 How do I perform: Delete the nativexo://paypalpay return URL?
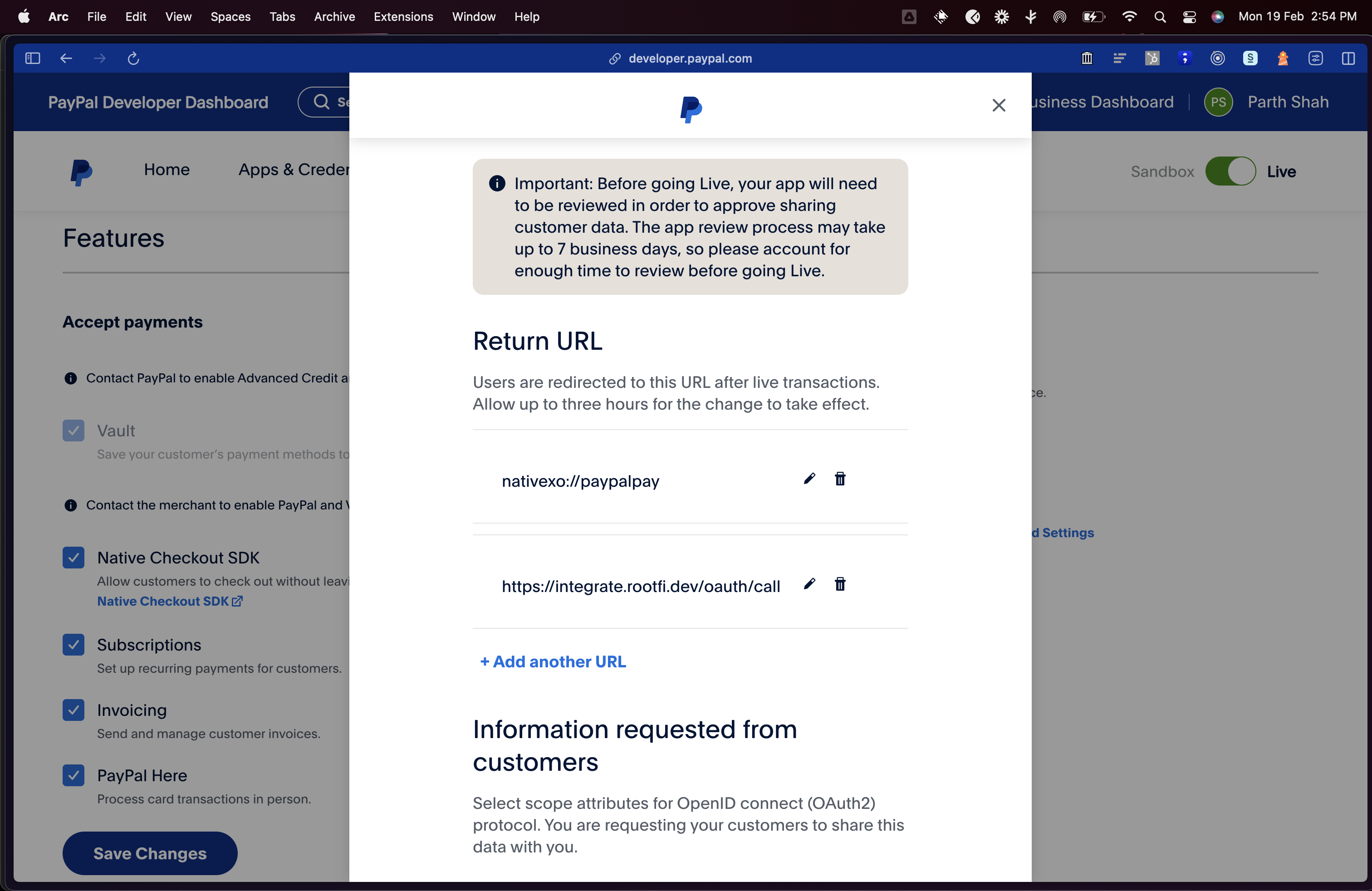[x=840, y=479]
